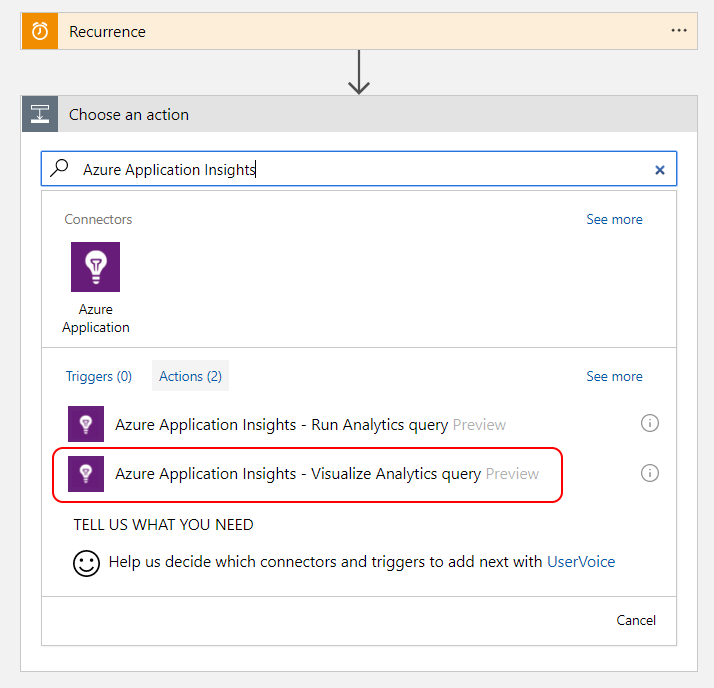Select the Azure Application Insights connector tile
This screenshot has width=714, height=688.
click(96, 287)
